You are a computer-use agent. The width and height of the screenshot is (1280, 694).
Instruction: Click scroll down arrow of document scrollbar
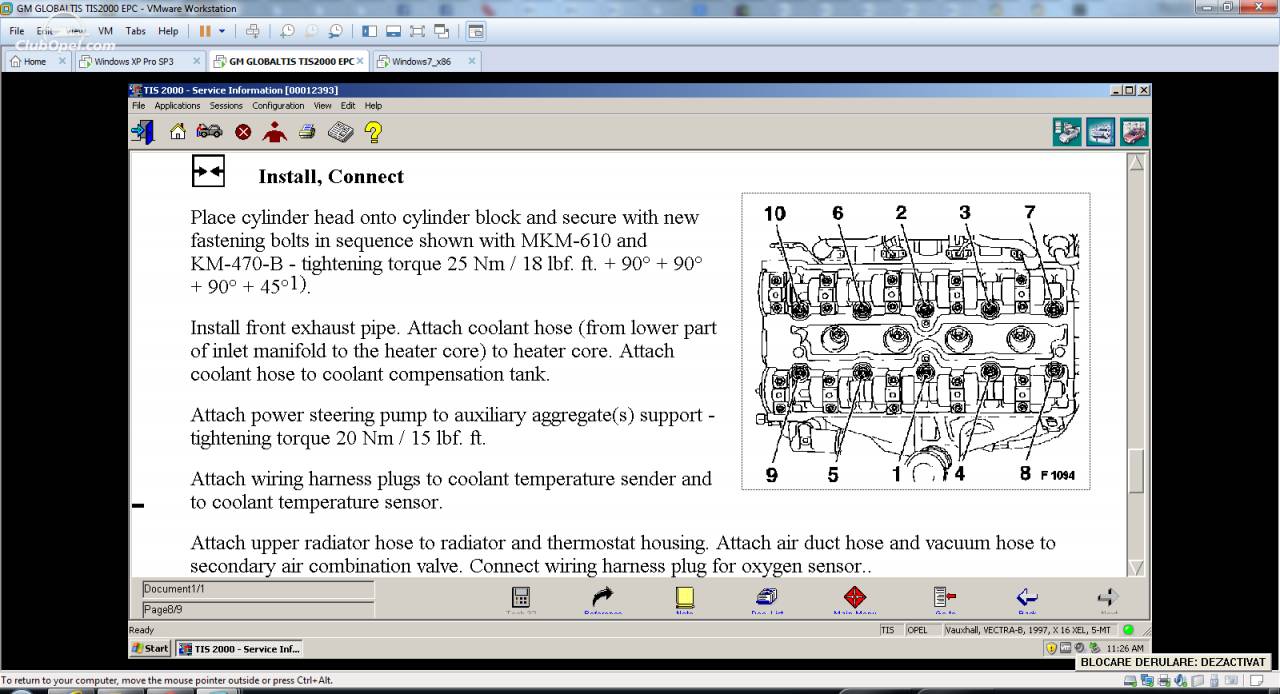coord(1136,568)
